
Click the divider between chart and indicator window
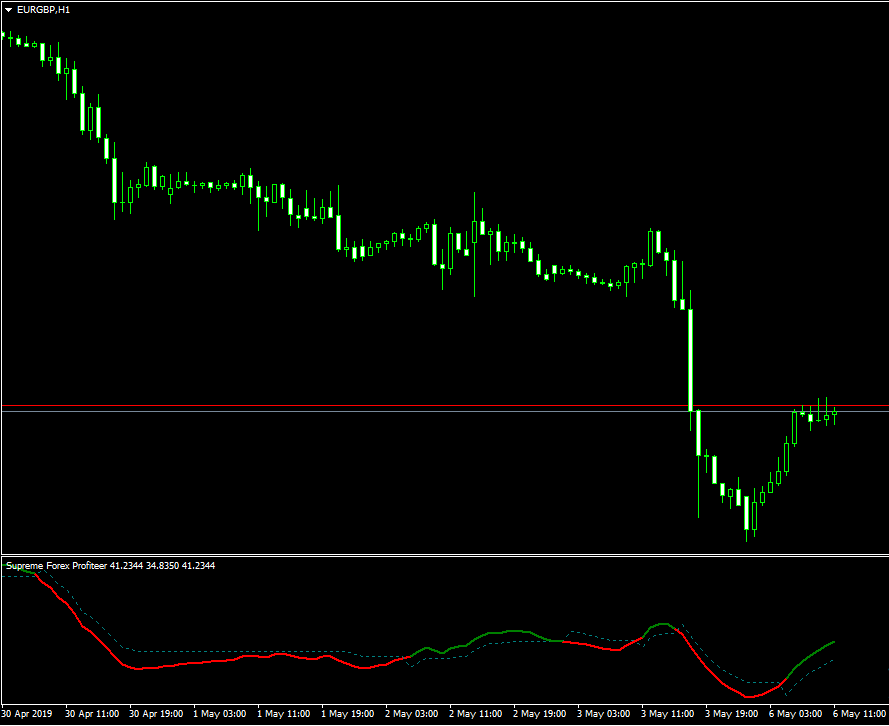[444, 554]
